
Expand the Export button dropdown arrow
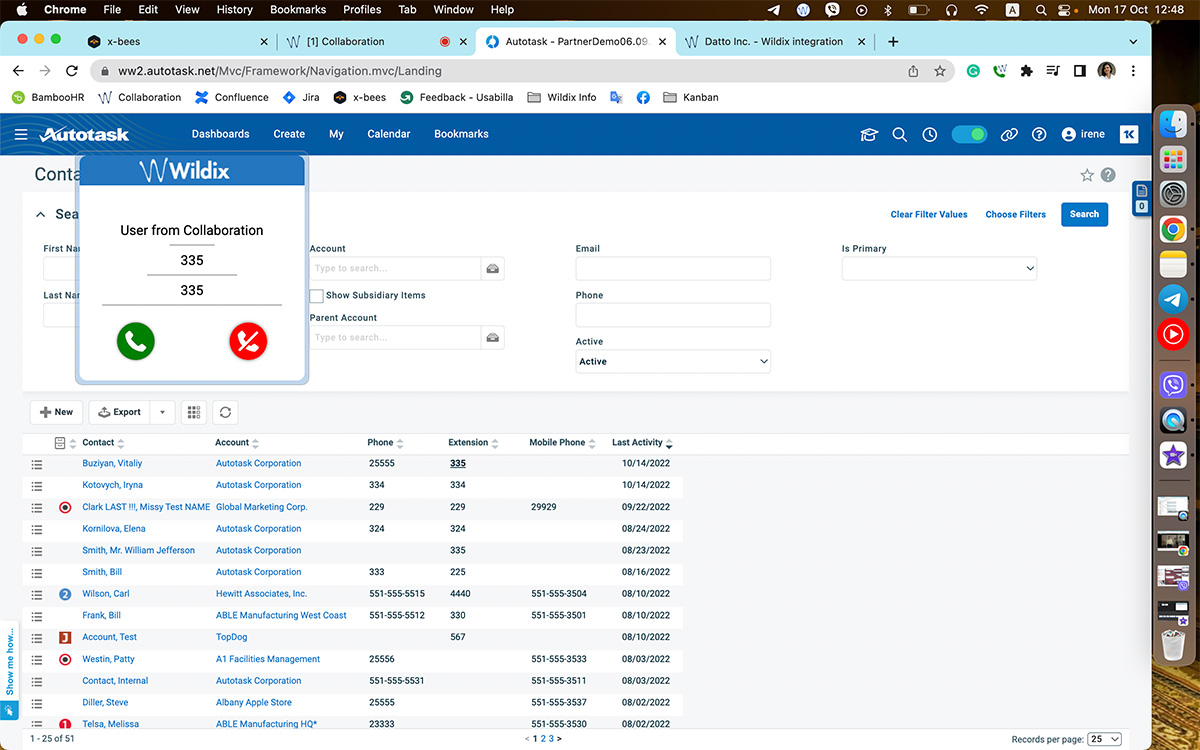162,411
